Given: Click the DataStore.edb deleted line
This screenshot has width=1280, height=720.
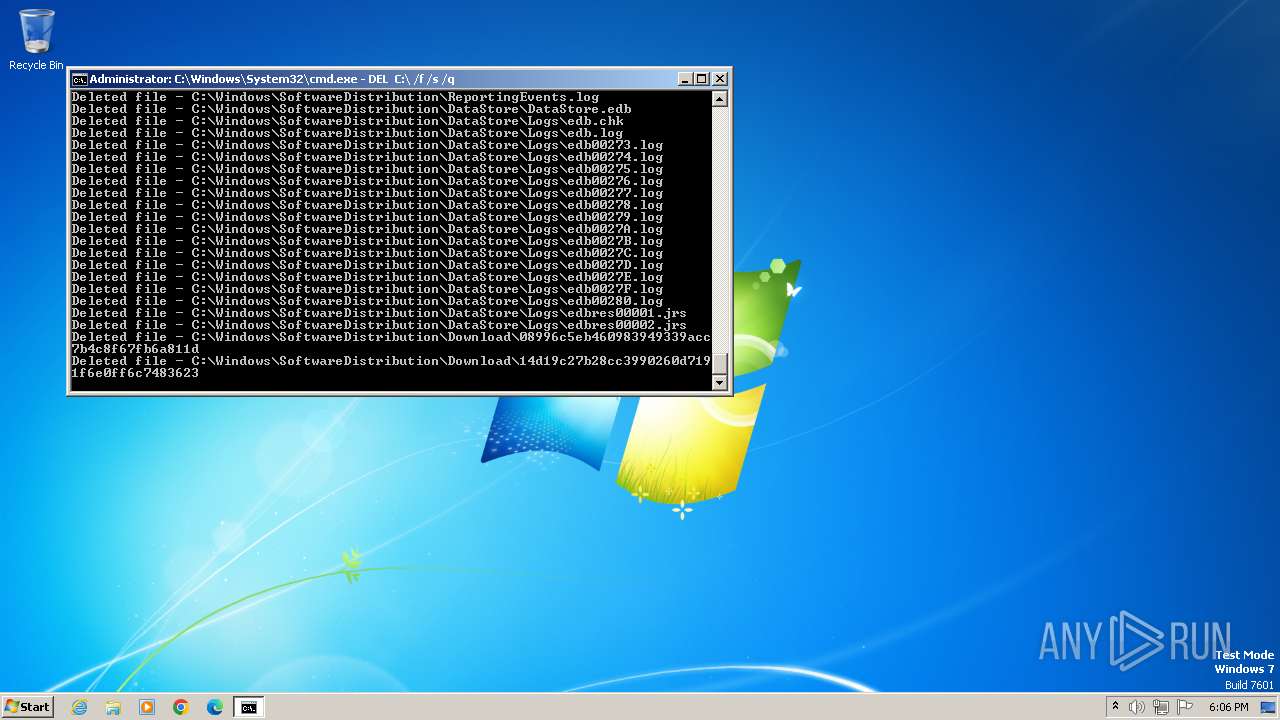Looking at the screenshot, I should point(351,109).
